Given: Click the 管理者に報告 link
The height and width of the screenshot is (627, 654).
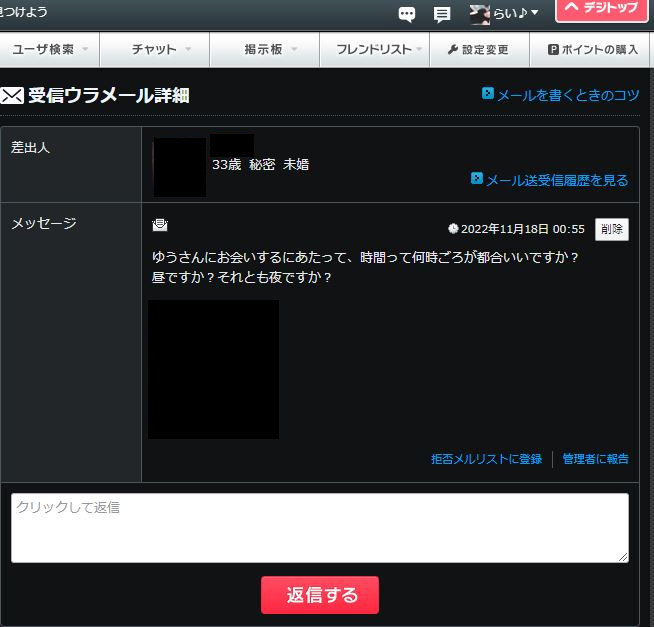Looking at the screenshot, I should point(595,459).
